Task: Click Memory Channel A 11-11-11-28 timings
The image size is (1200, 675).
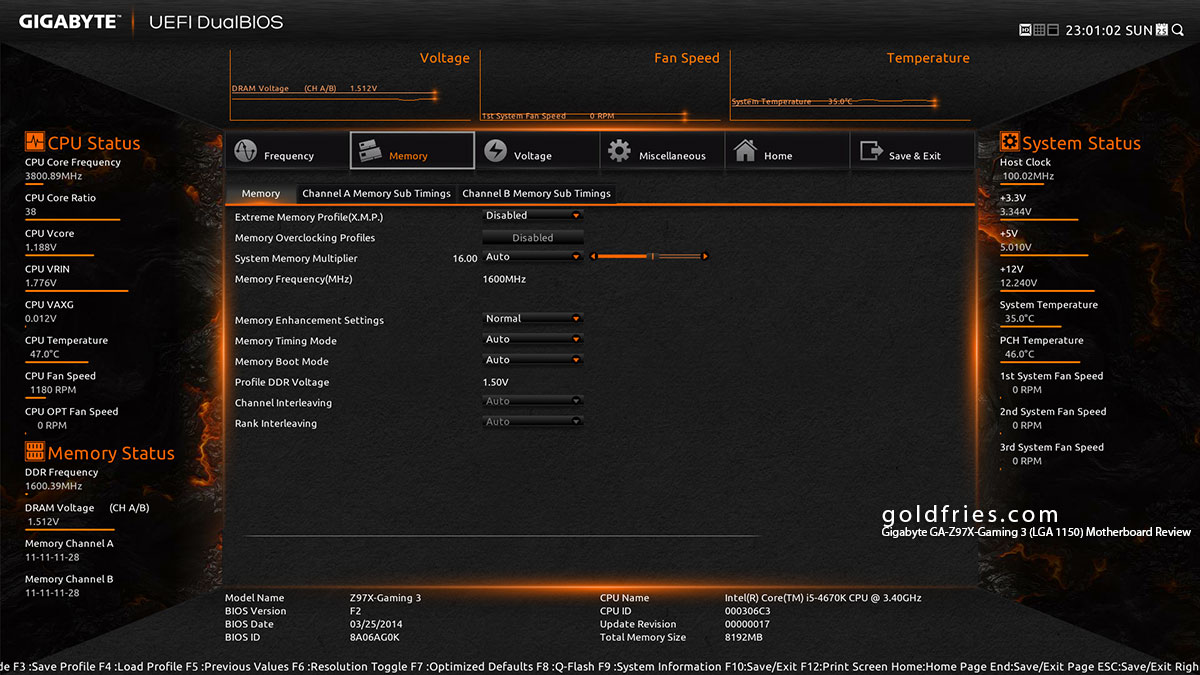Action: pos(52,557)
